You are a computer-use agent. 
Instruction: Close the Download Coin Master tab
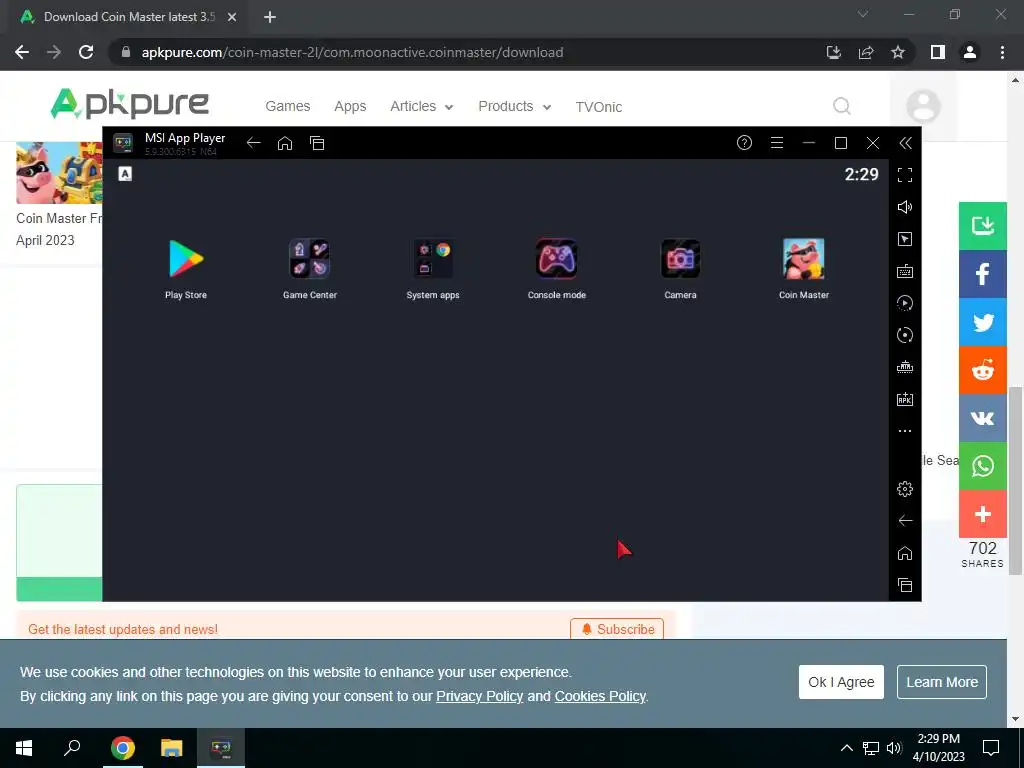coord(232,17)
